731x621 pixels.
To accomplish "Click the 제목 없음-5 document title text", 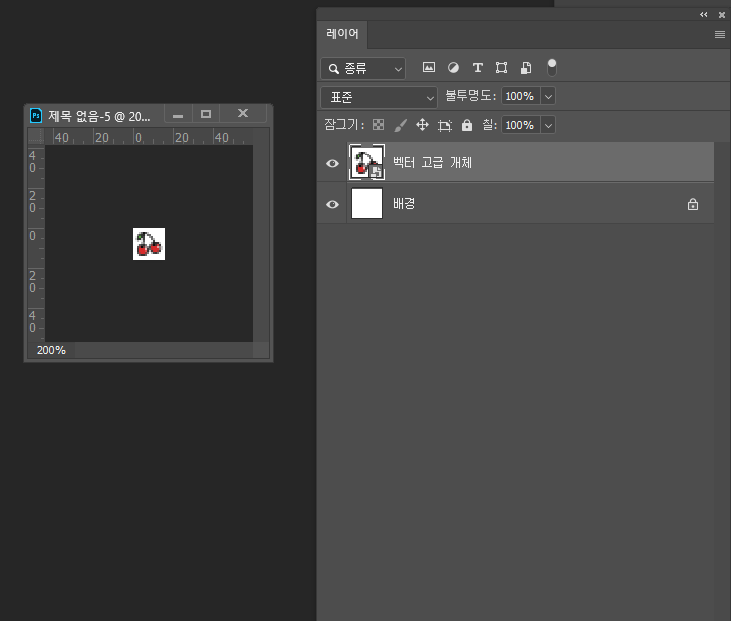I will [99, 116].
